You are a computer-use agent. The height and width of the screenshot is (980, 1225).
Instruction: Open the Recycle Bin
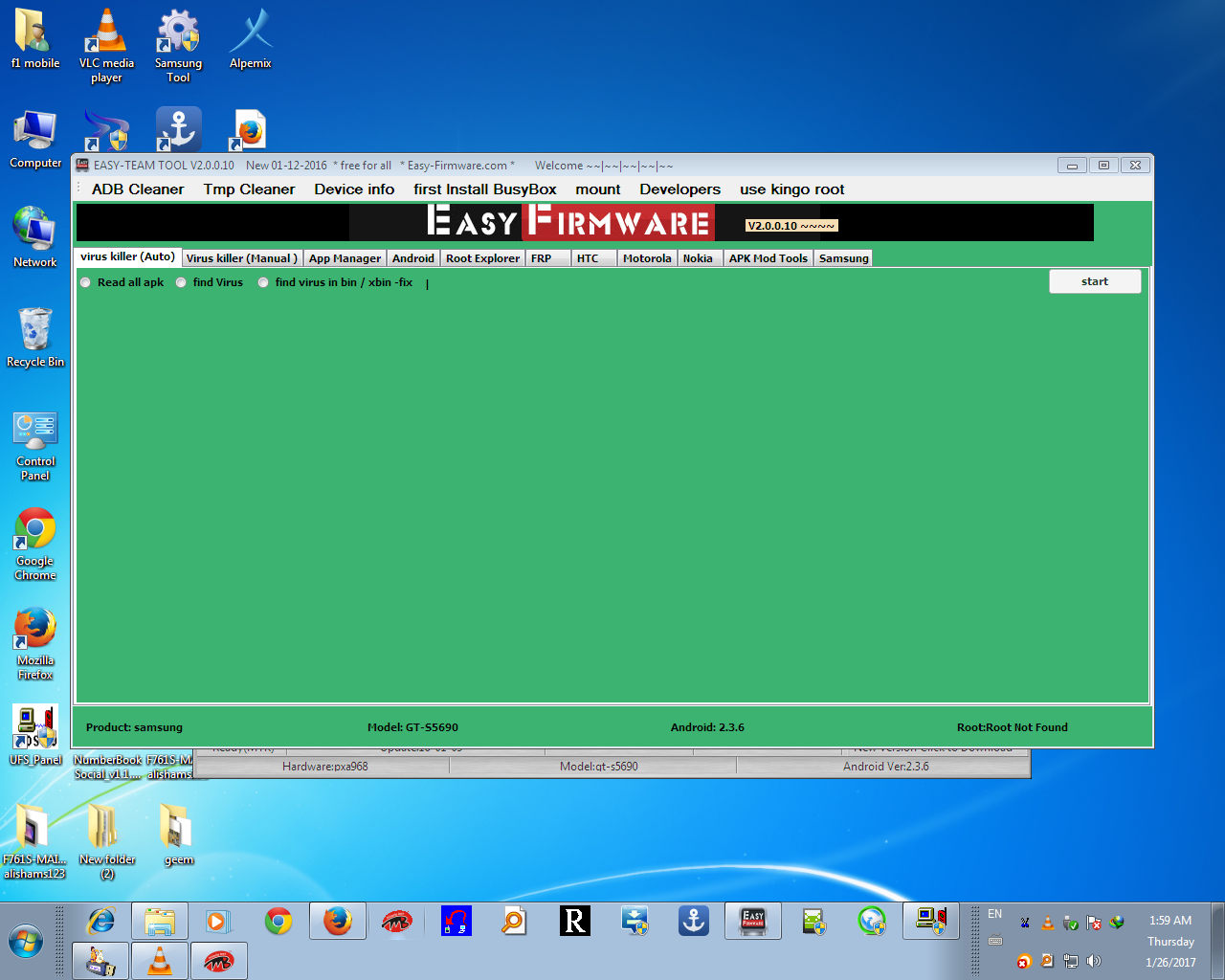[x=35, y=337]
